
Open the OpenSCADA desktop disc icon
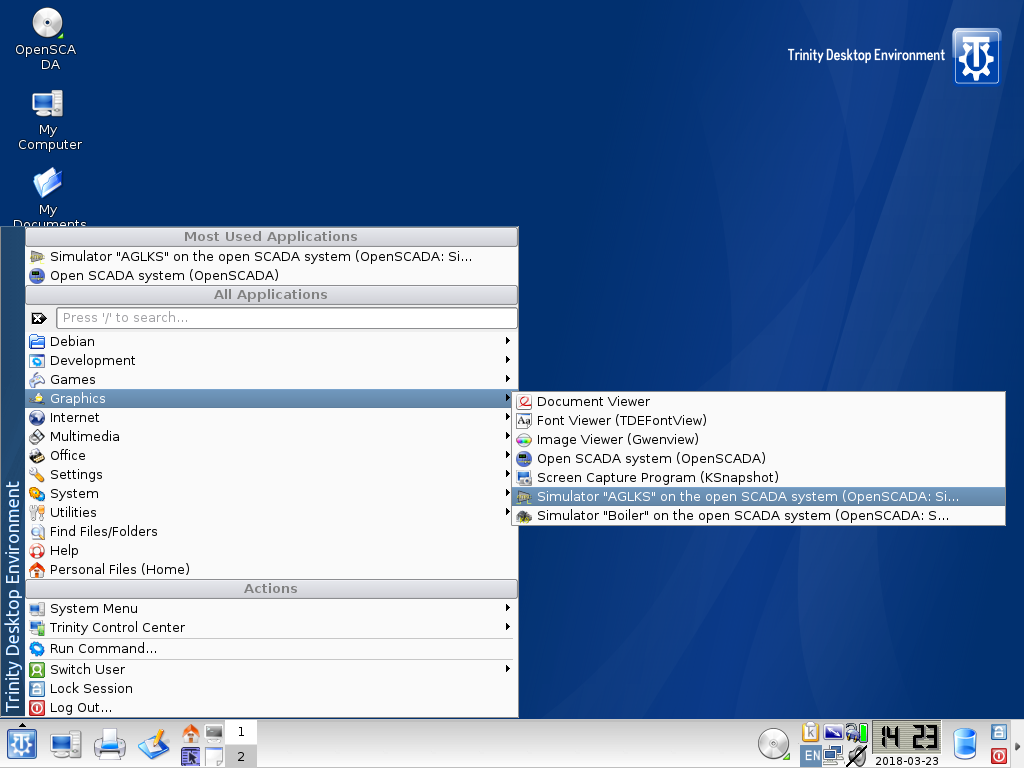(x=46, y=24)
